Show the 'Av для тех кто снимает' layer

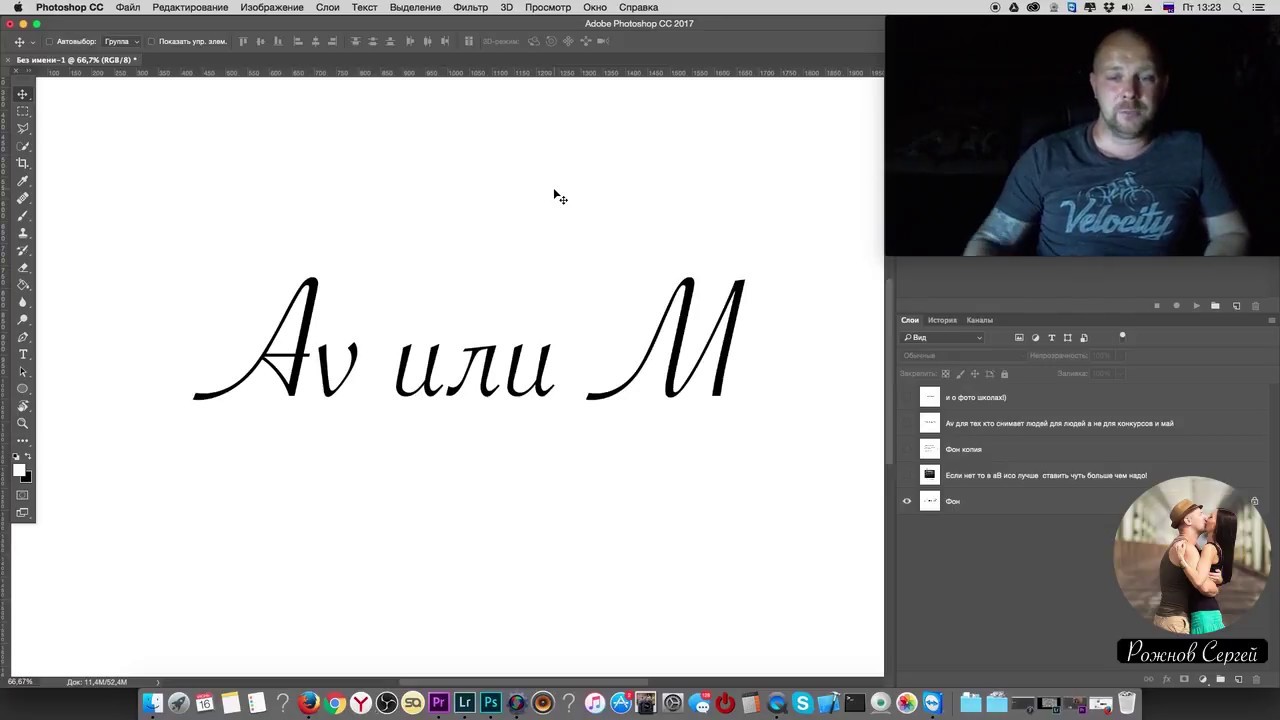[x=907, y=424]
